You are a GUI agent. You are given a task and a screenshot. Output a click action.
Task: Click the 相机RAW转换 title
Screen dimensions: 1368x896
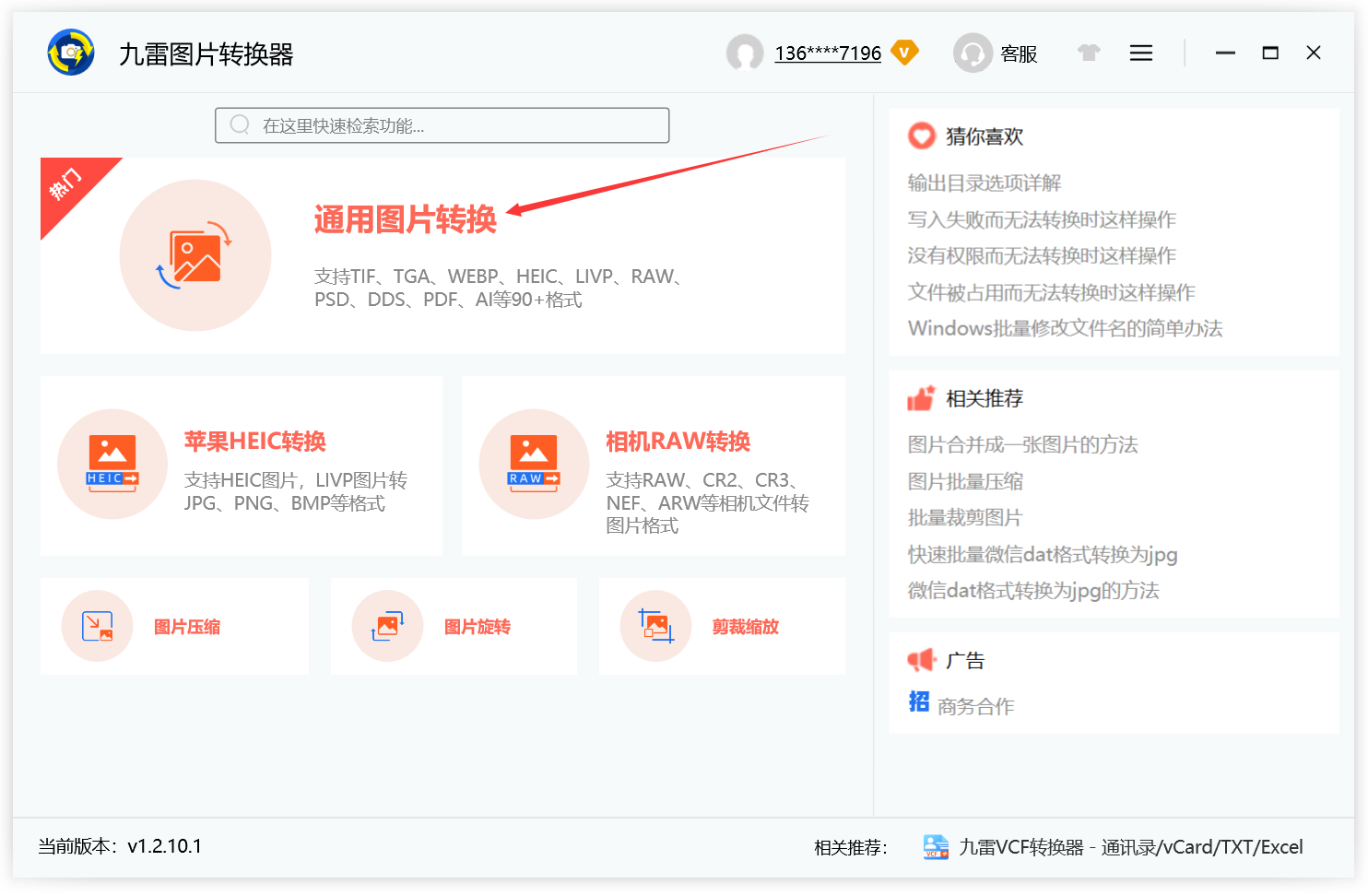(x=678, y=442)
